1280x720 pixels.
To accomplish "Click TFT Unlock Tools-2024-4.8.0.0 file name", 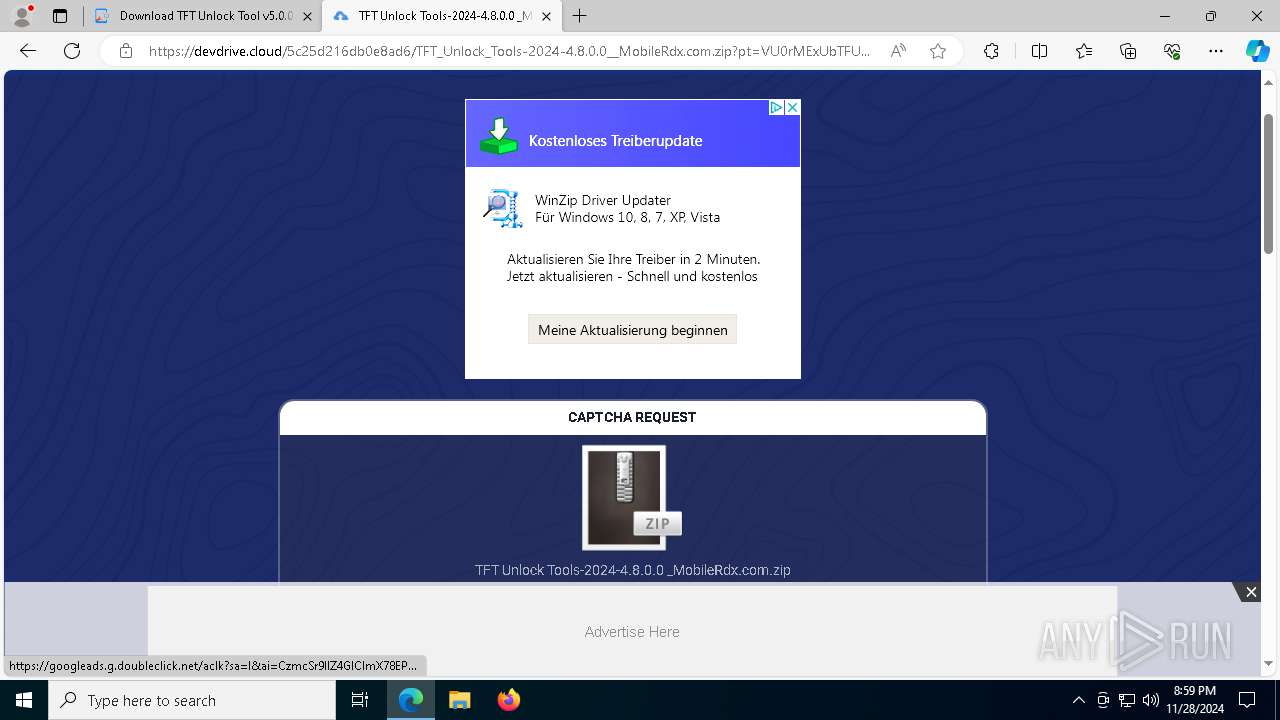I will (x=632, y=570).
